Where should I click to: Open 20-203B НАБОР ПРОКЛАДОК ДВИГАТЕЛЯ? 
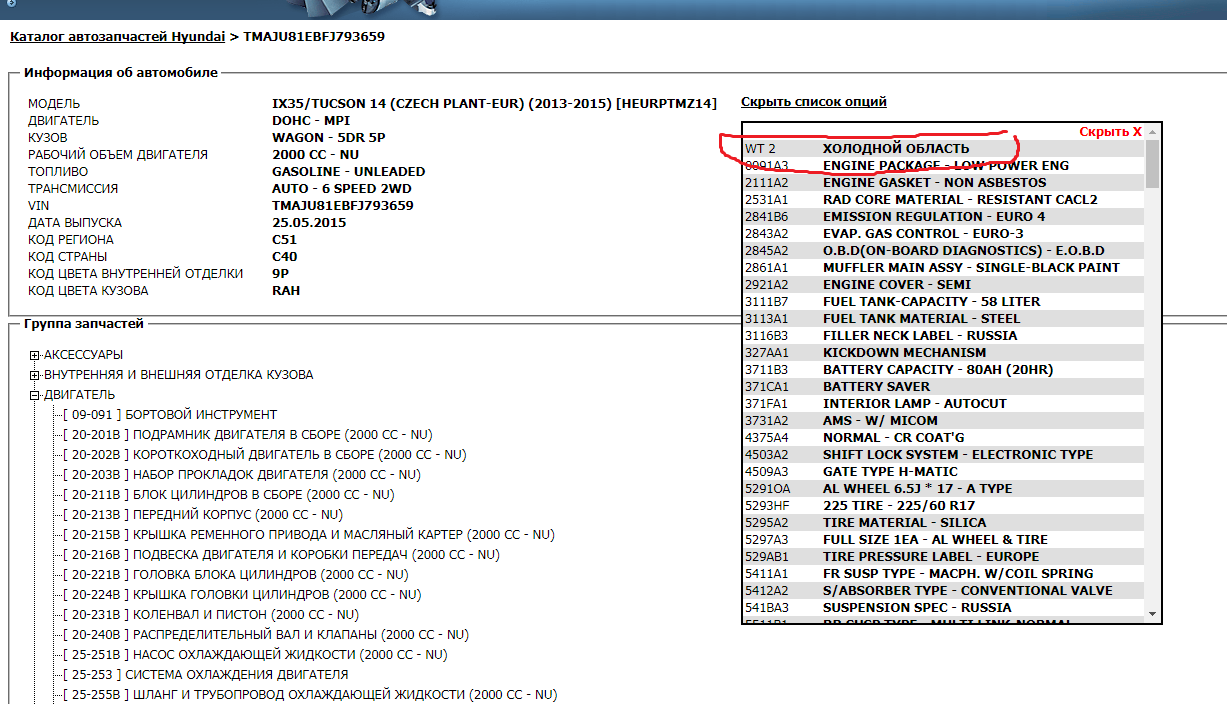(x=241, y=475)
